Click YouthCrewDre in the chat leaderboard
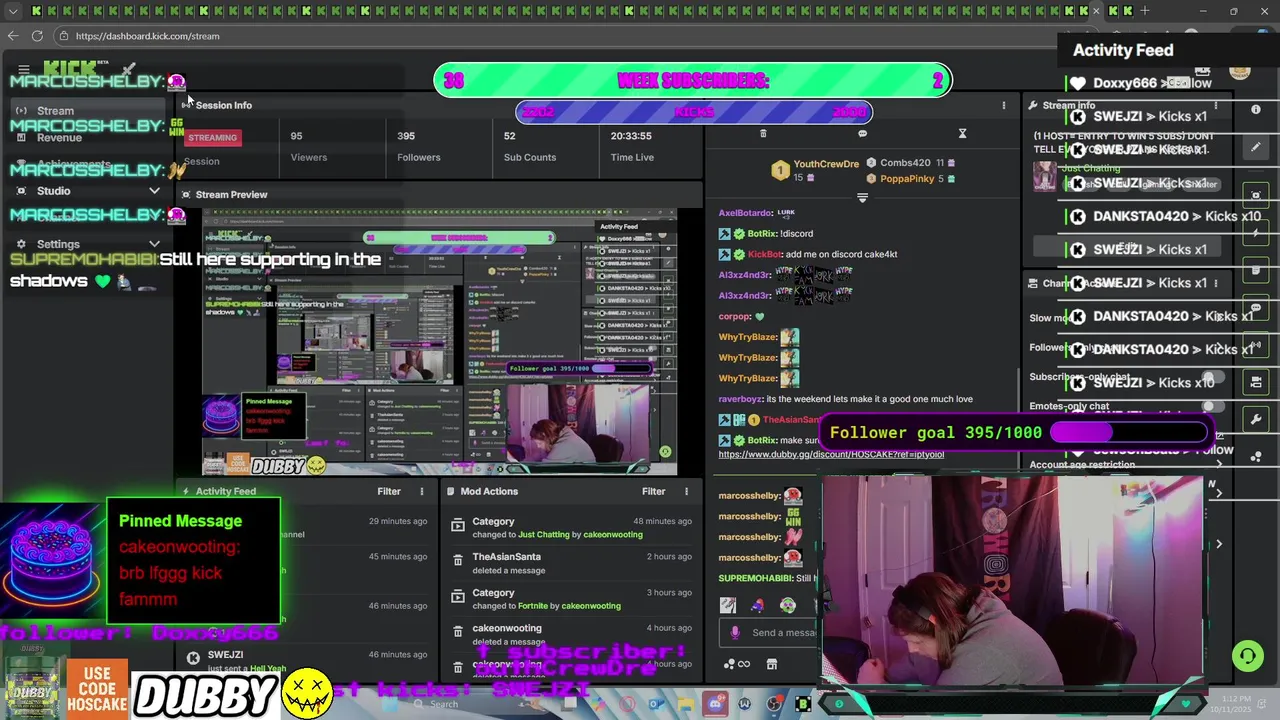Image resolution: width=1280 pixels, height=720 pixels. [x=826, y=164]
